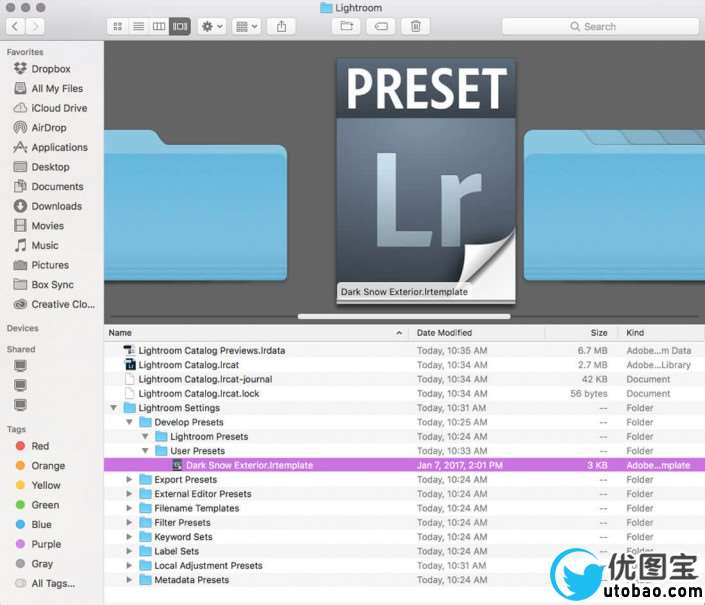Image resolution: width=705 pixels, height=605 pixels.
Task: Open Movies in sidebar
Action: [x=47, y=226]
